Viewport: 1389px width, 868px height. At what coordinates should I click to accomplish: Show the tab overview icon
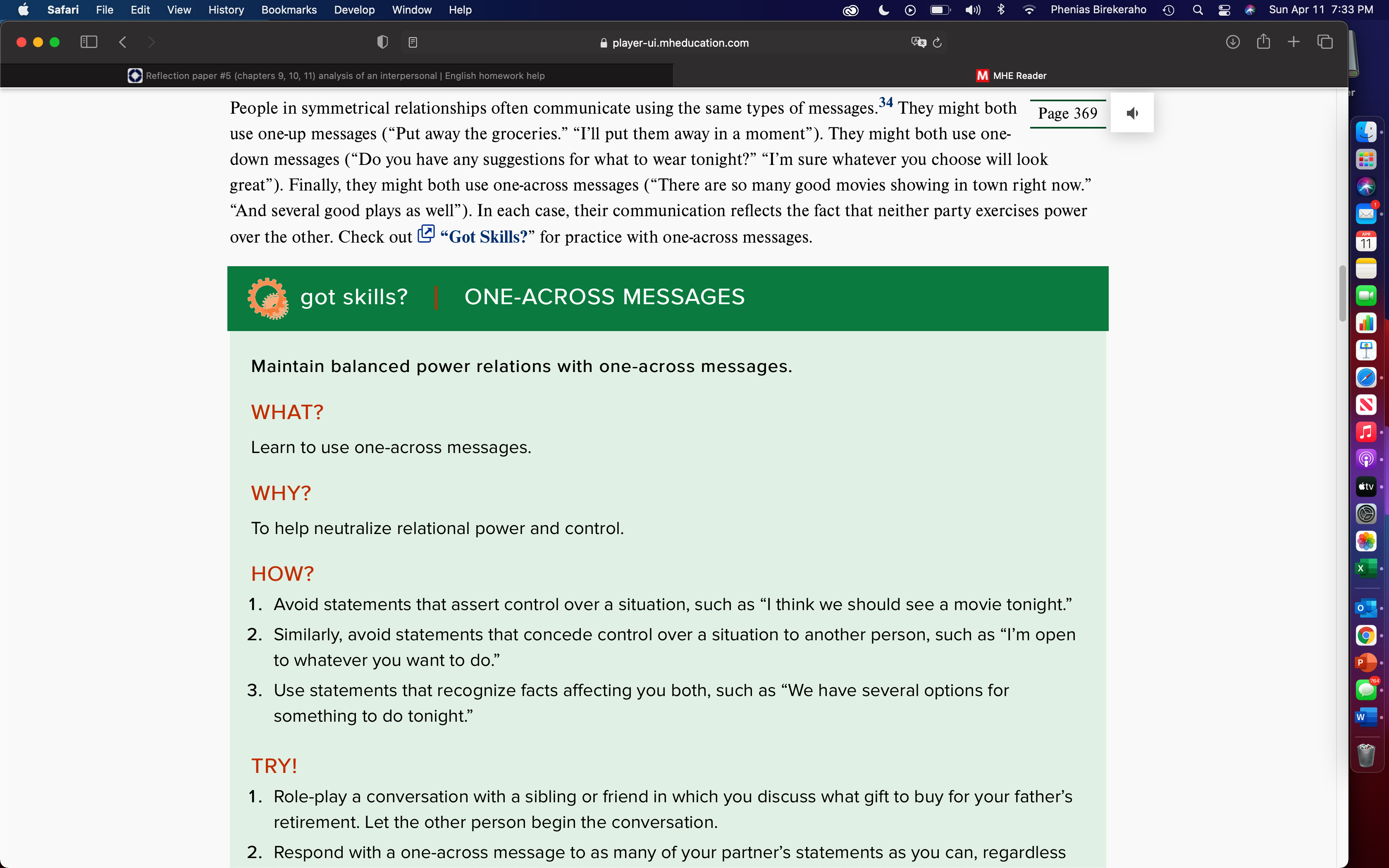click(x=1325, y=42)
